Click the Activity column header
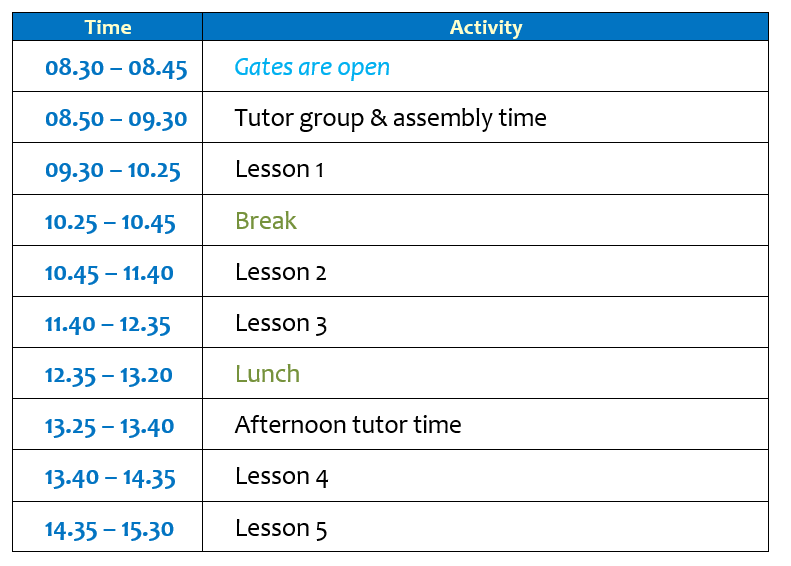The image size is (791, 566). click(485, 27)
